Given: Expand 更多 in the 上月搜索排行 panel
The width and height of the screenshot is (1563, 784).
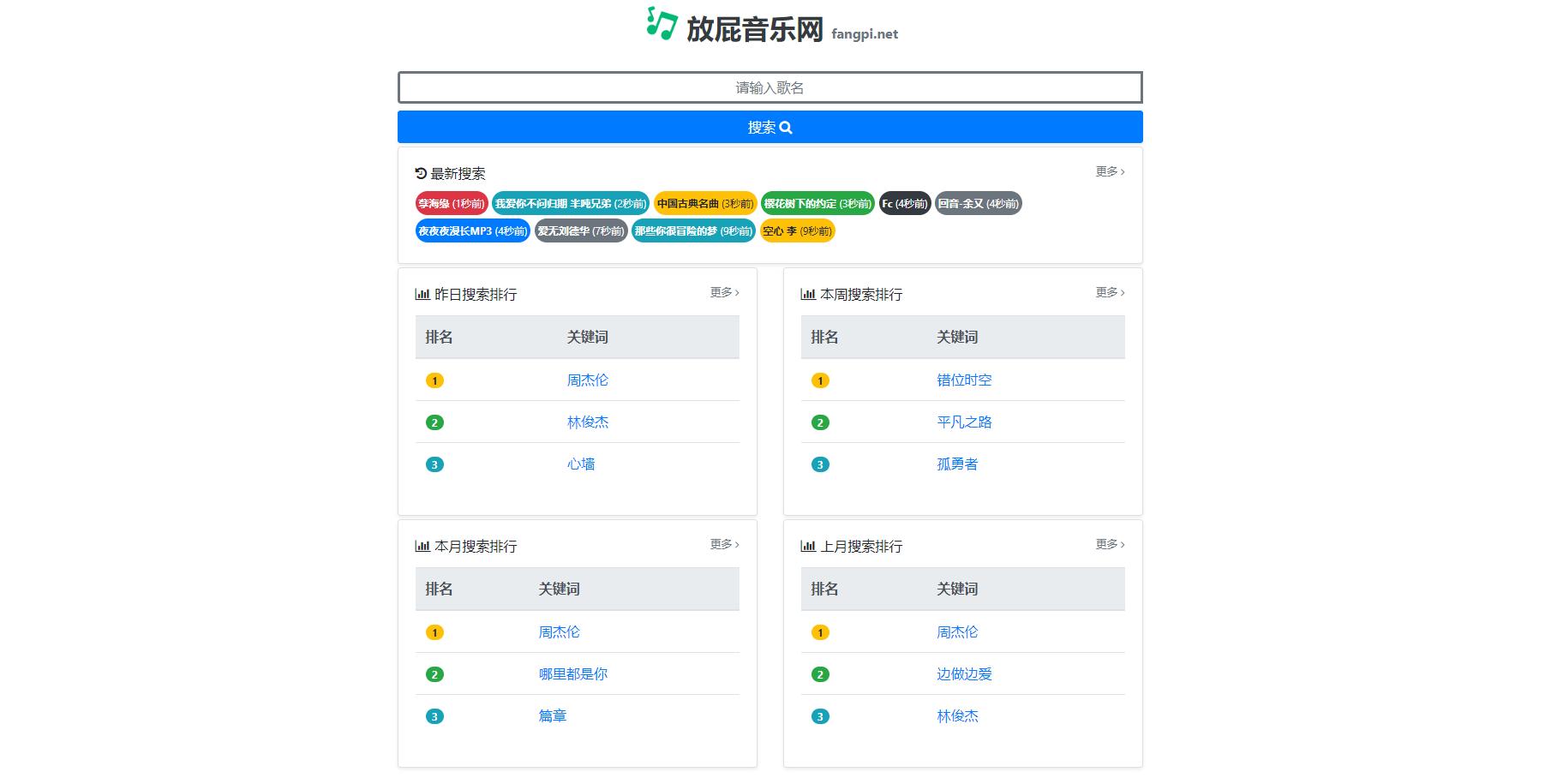Looking at the screenshot, I should click(x=1108, y=544).
